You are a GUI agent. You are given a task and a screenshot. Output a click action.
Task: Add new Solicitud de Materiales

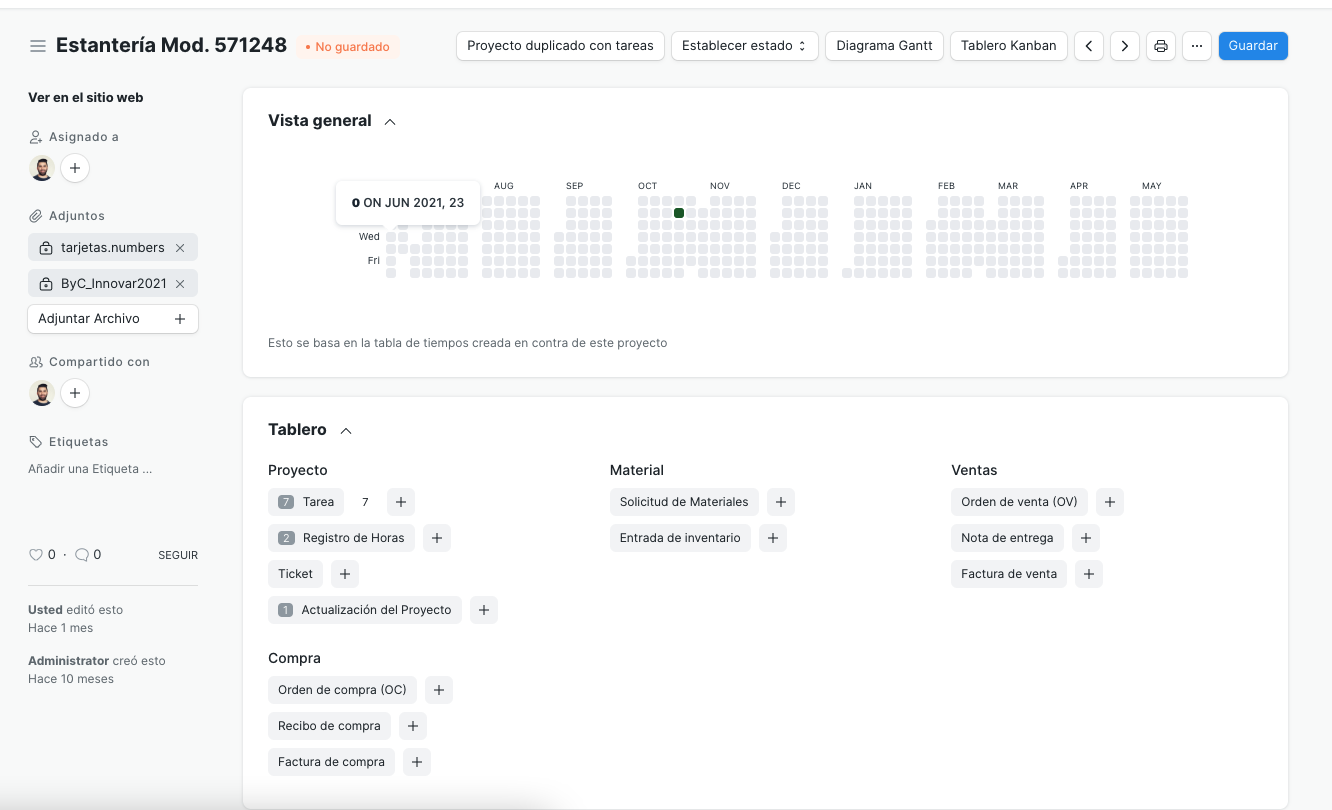781,502
